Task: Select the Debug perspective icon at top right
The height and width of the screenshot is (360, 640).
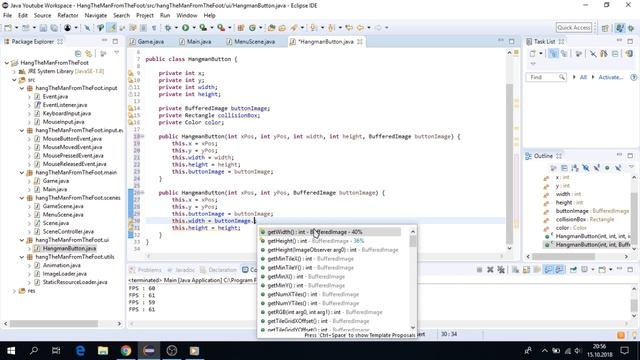Action: click(631, 28)
